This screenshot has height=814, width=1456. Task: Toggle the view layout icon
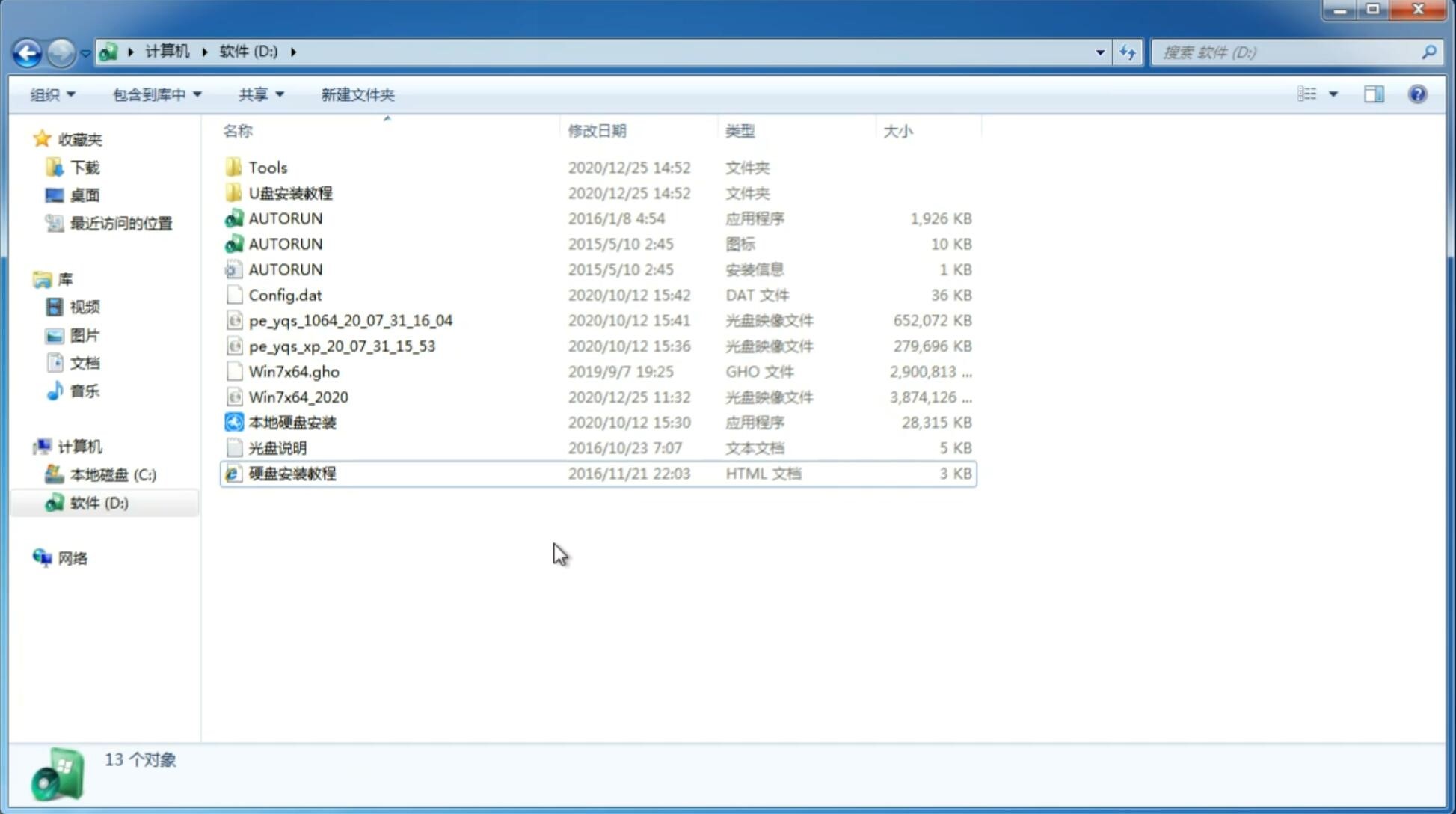coord(1315,94)
